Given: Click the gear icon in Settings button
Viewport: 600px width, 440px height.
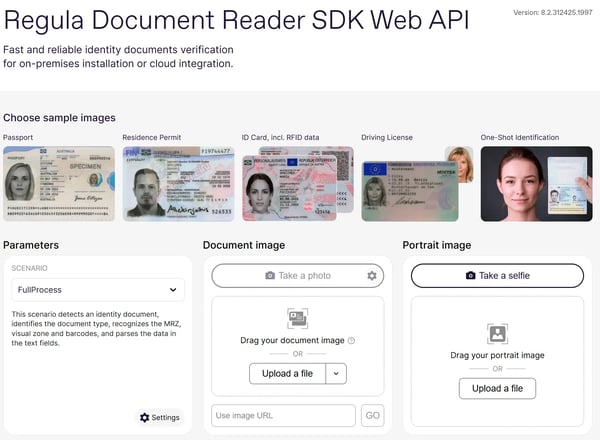Looking at the screenshot, I should coord(145,417).
